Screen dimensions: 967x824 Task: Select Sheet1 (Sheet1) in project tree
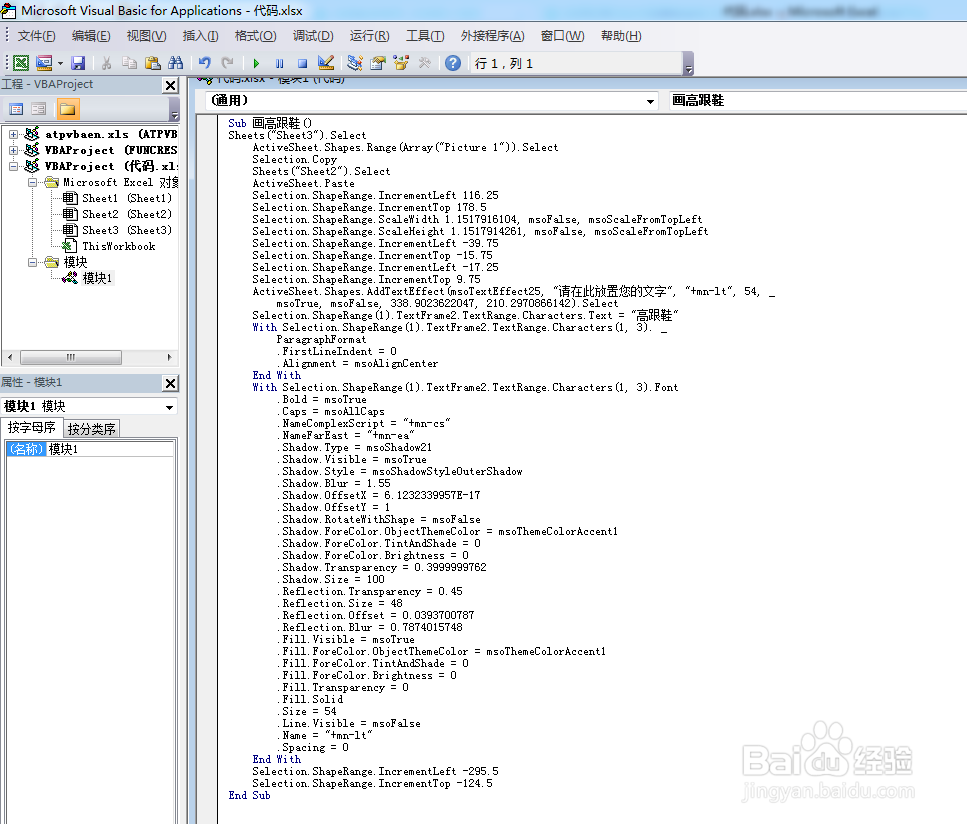[126, 198]
